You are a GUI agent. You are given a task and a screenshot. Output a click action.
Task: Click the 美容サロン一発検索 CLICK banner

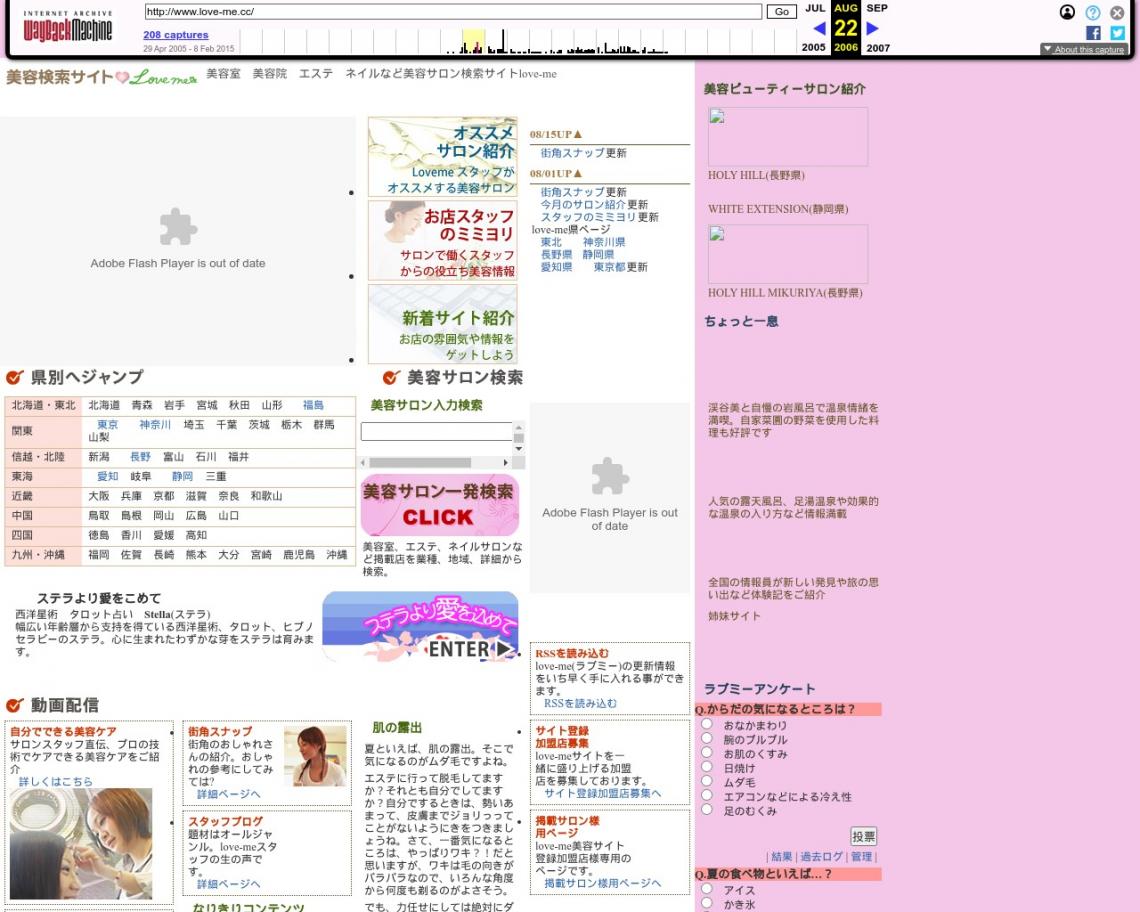[x=440, y=505]
